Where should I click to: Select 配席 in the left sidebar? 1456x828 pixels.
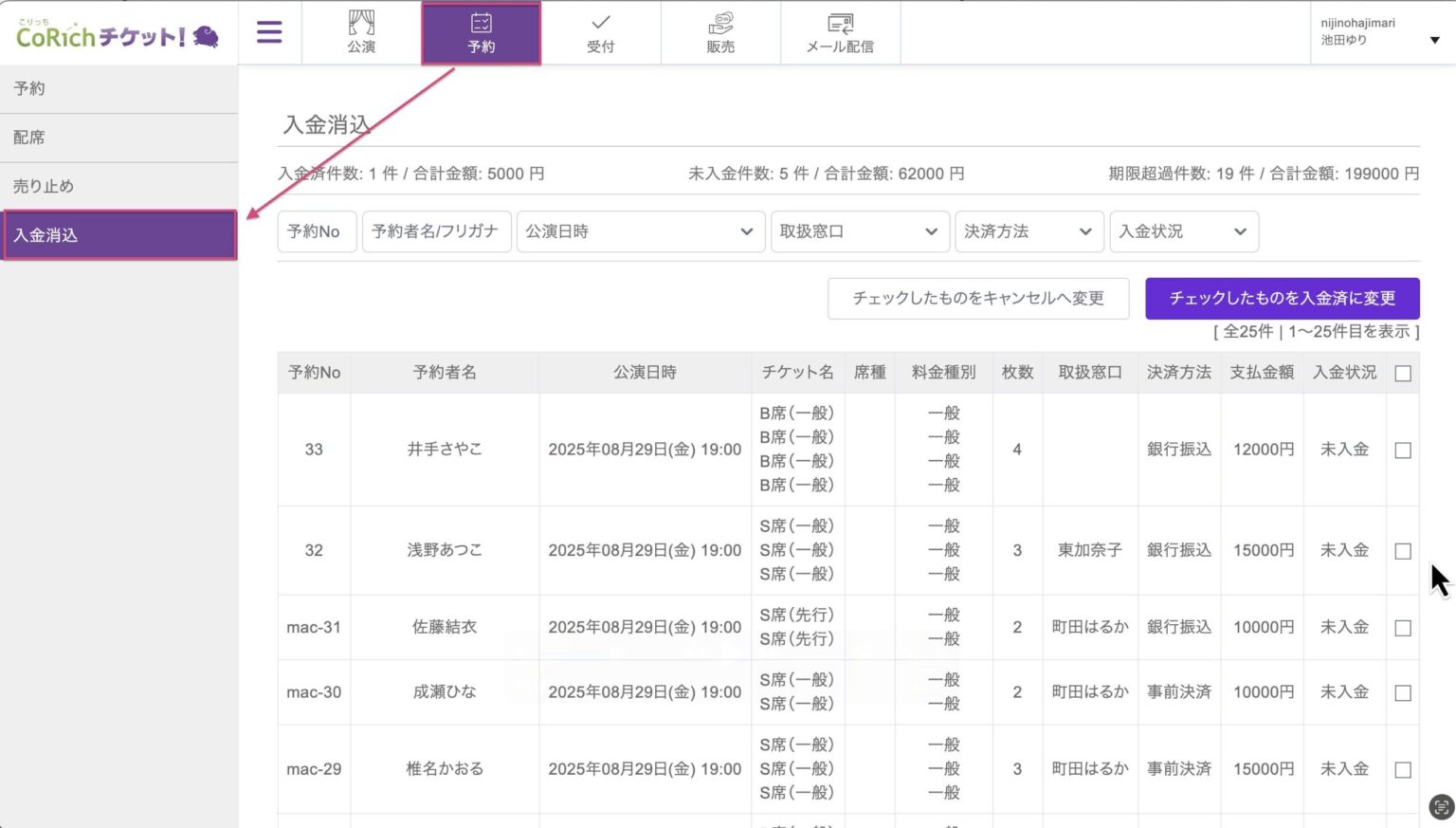[x=28, y=137]
